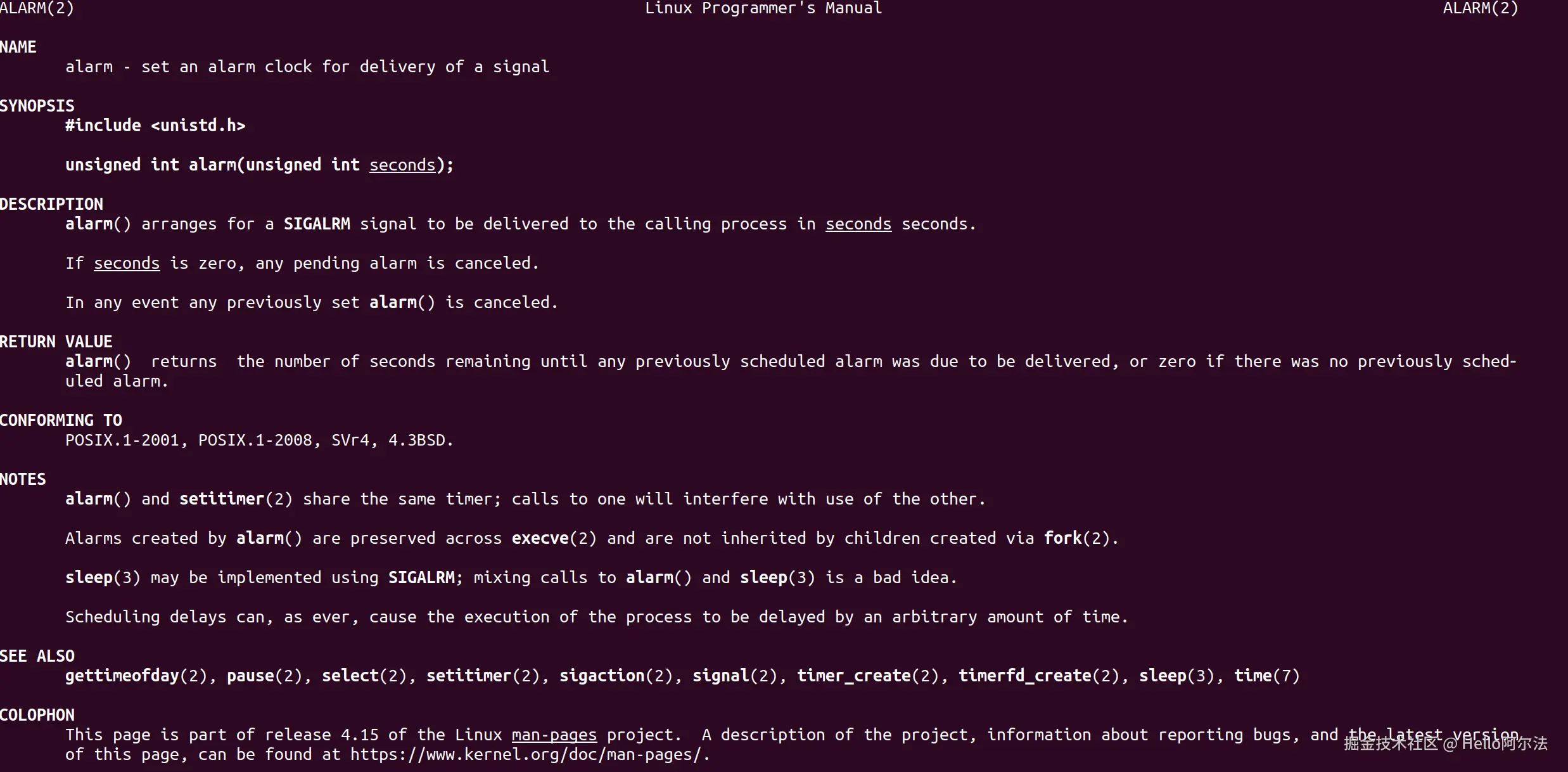
Task: Click the #include <unistd.h> line
Action: 155,125
